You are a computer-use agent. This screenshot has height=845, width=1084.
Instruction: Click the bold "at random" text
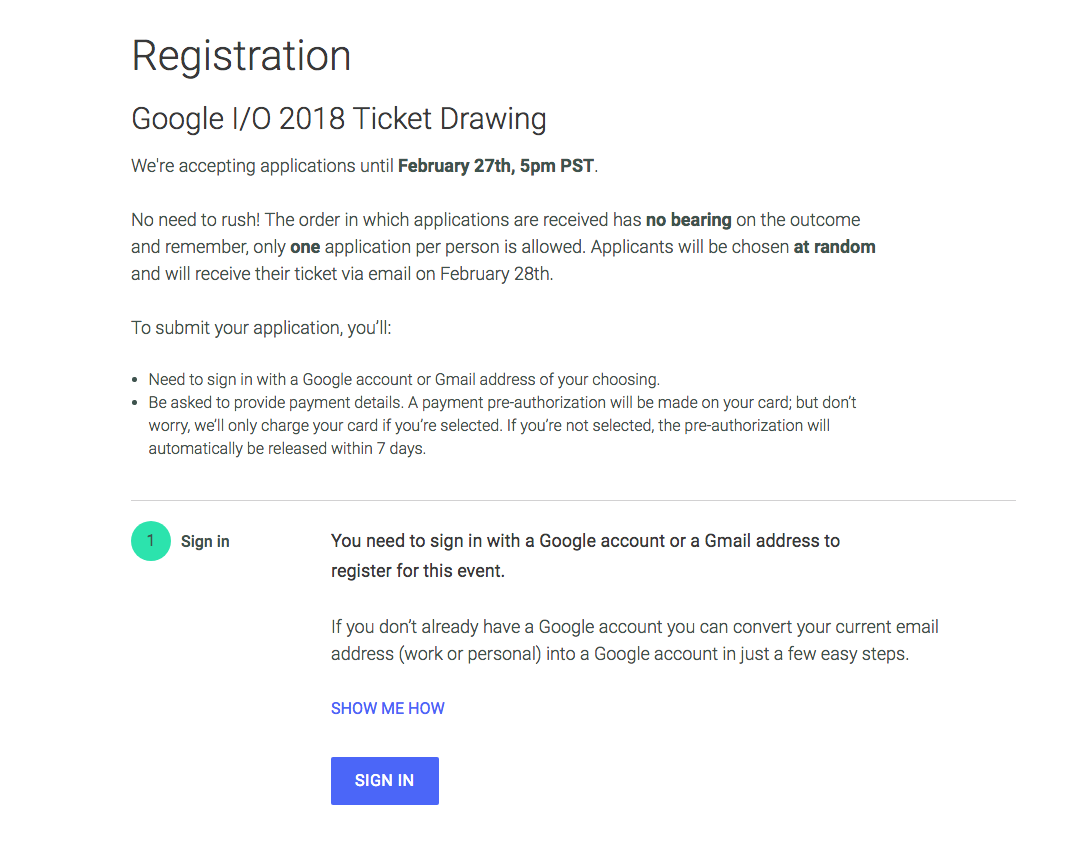[834, 246]
